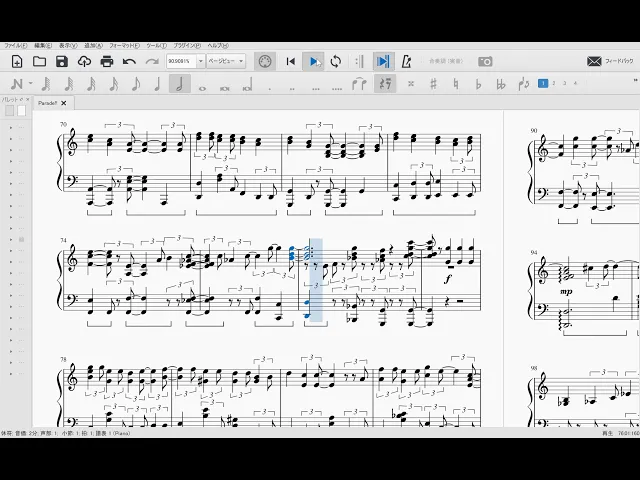Toggle rest input
This screenshot has height=480, width=640.
point(385,84)
